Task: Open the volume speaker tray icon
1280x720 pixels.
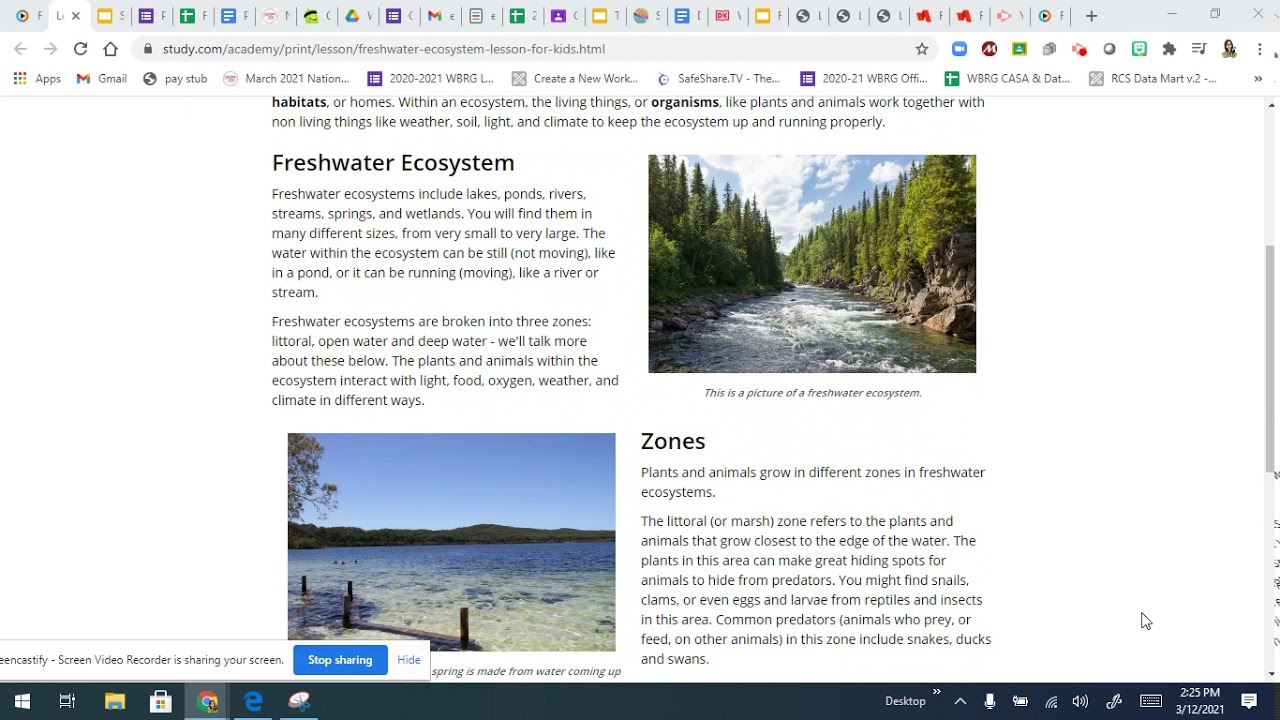Action: click(1080, 701)
